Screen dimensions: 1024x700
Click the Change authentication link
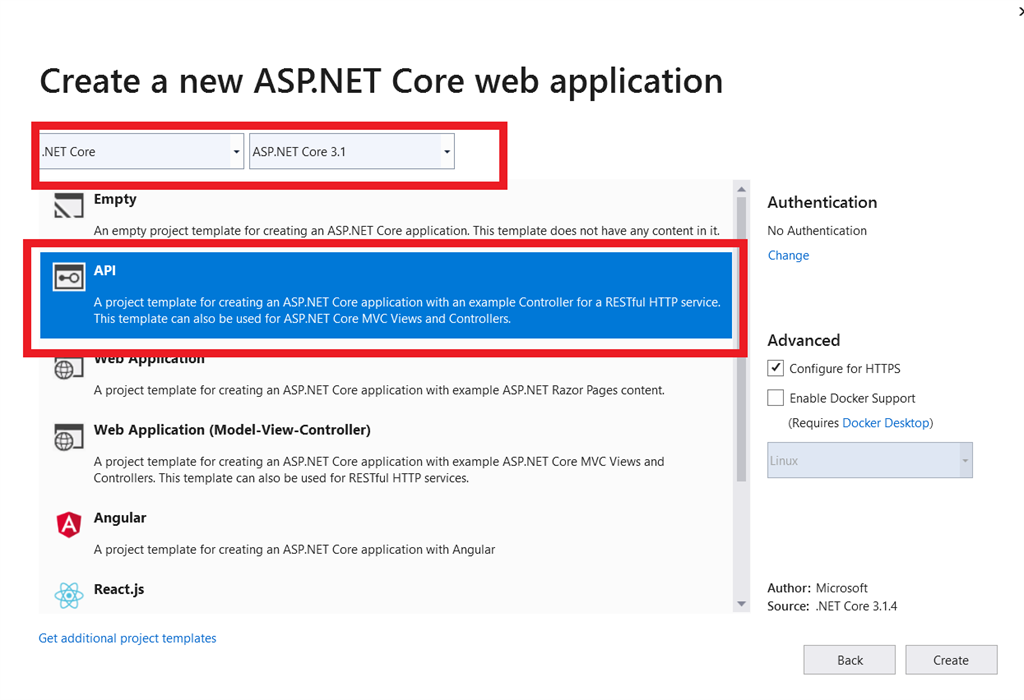click(788, 255)
